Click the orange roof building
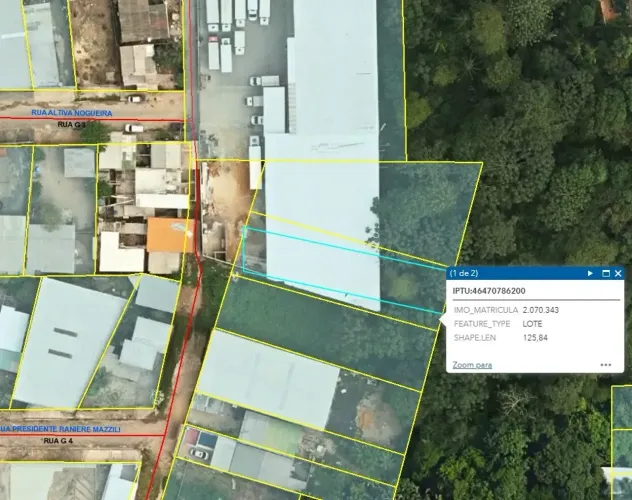632x500 pixels. (x=169, y=235)
